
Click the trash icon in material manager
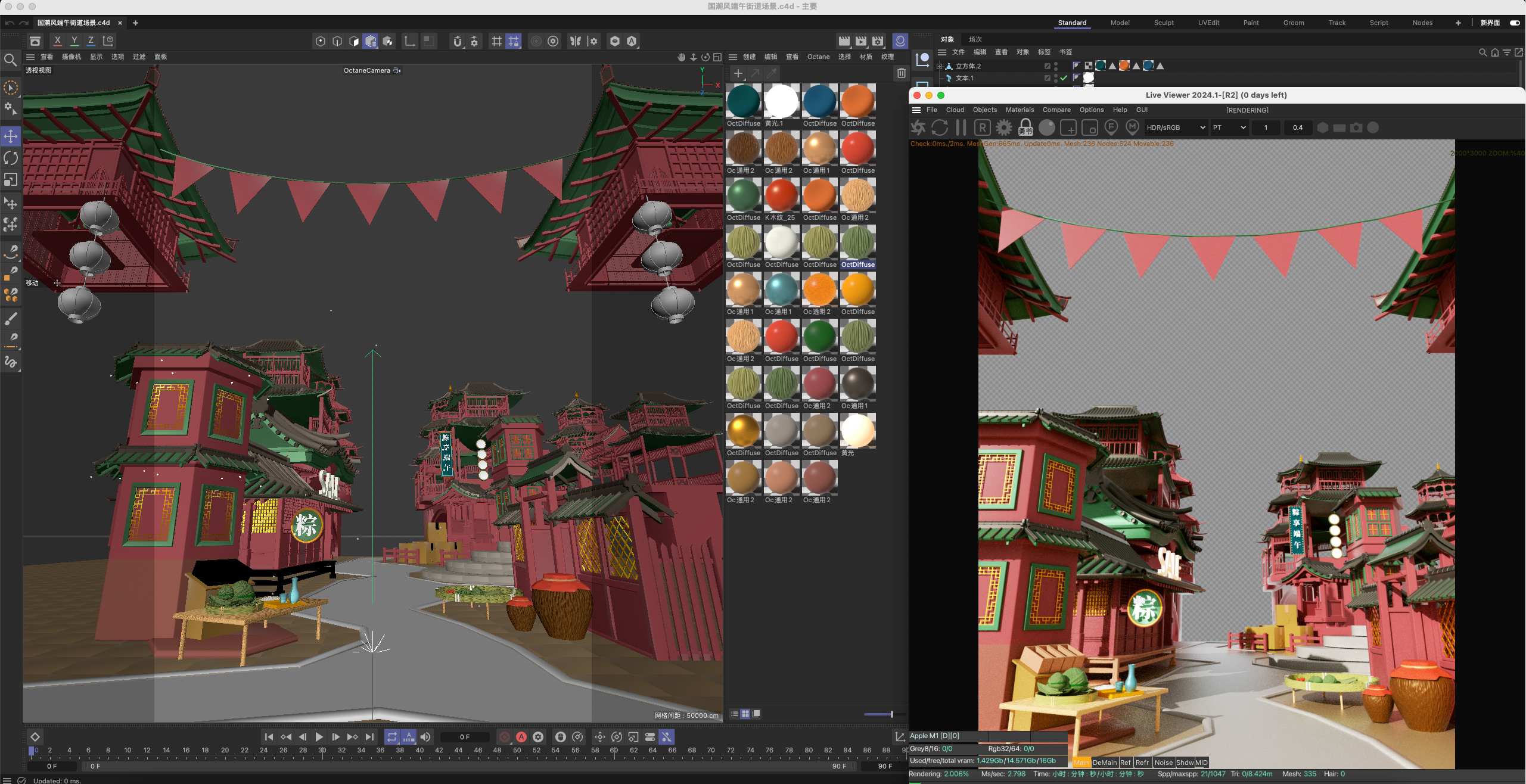click(x=902, y=73)
